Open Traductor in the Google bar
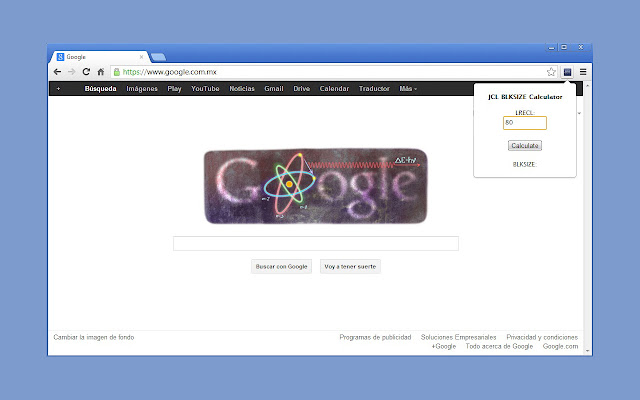640x400 pixels. click(374, 89)
